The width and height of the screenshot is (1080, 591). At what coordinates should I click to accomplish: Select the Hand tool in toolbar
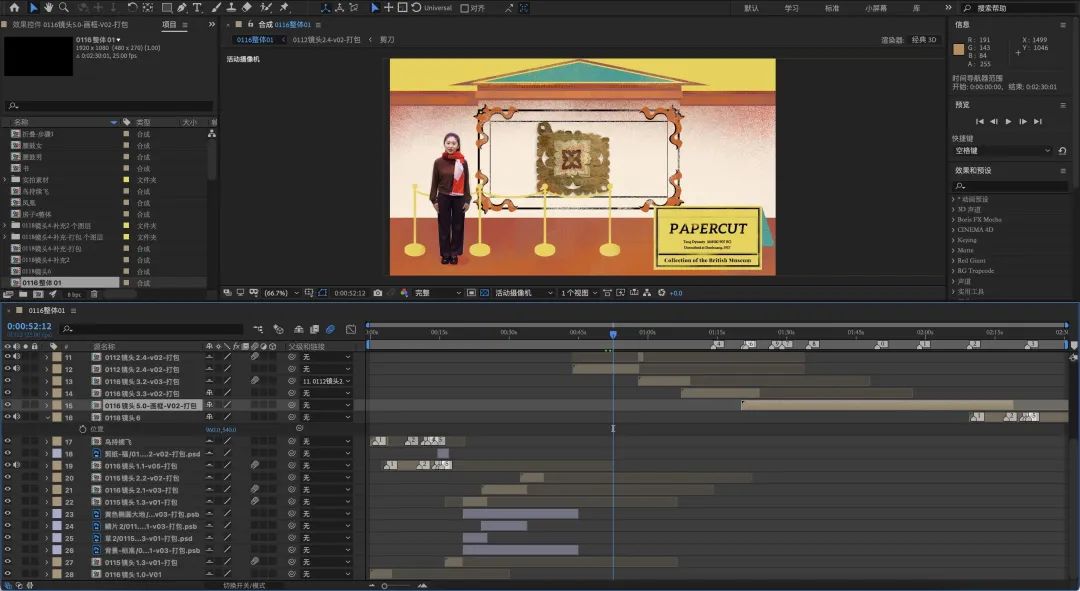[x=50, y=7]
